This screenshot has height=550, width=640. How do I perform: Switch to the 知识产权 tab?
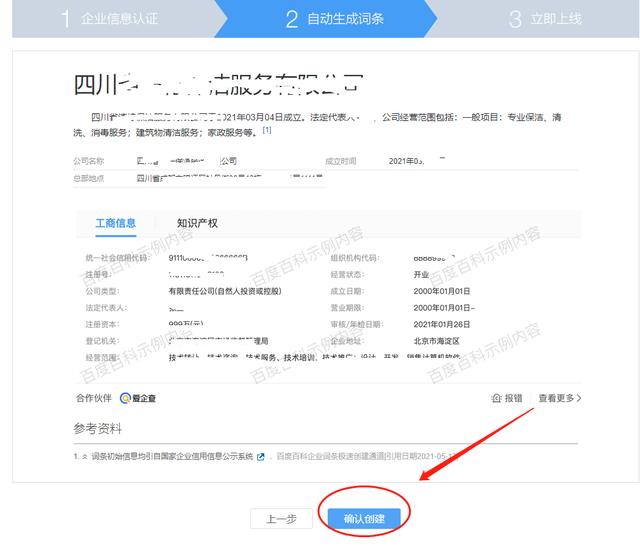pos(197,223)
